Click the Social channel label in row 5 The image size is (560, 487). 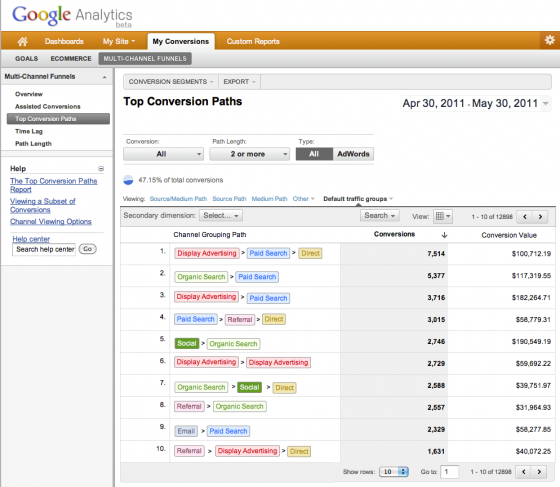[x=187, y=343]
